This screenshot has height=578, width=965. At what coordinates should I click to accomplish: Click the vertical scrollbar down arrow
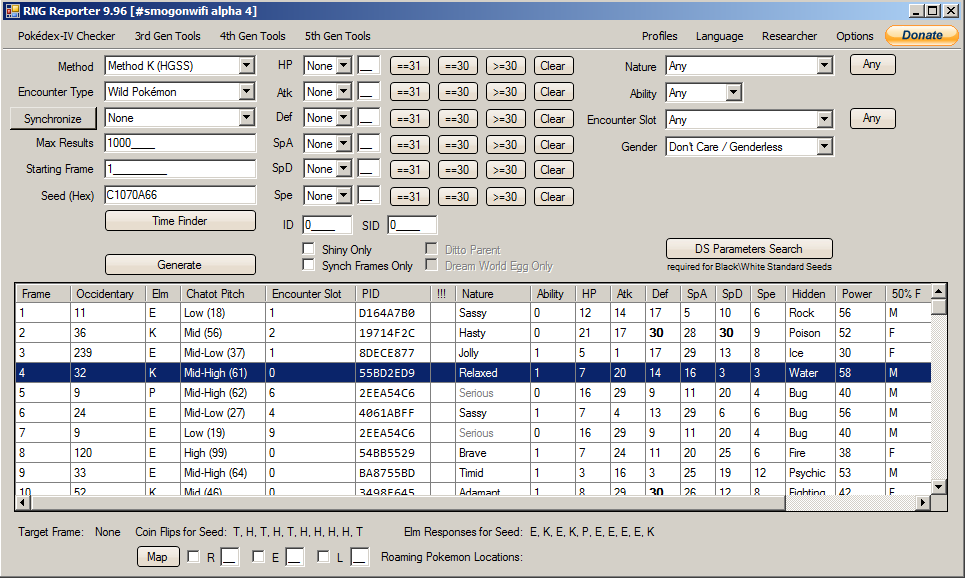[x=939, y=487]
